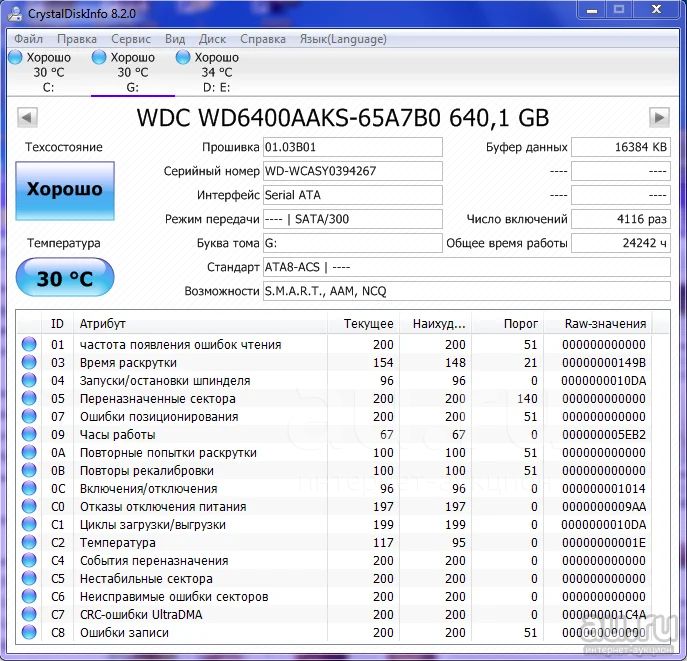Viewport: 687px width, 661px height.
Task: Select 'Запуски/остановки шпинделя' attribute text
Action: point(165,381)
